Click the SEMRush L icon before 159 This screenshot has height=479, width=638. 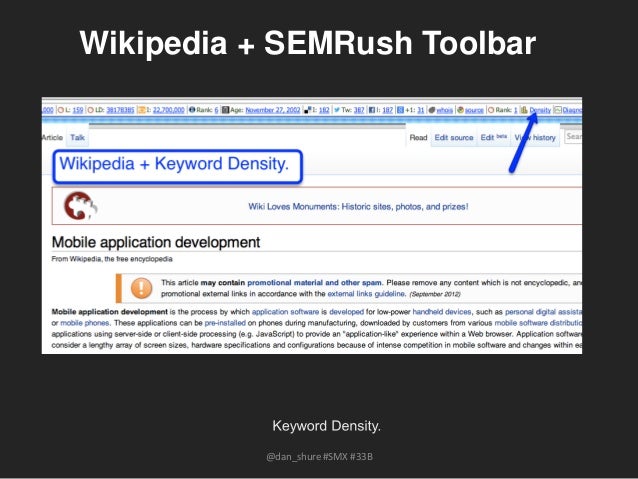tap(61, 110)
